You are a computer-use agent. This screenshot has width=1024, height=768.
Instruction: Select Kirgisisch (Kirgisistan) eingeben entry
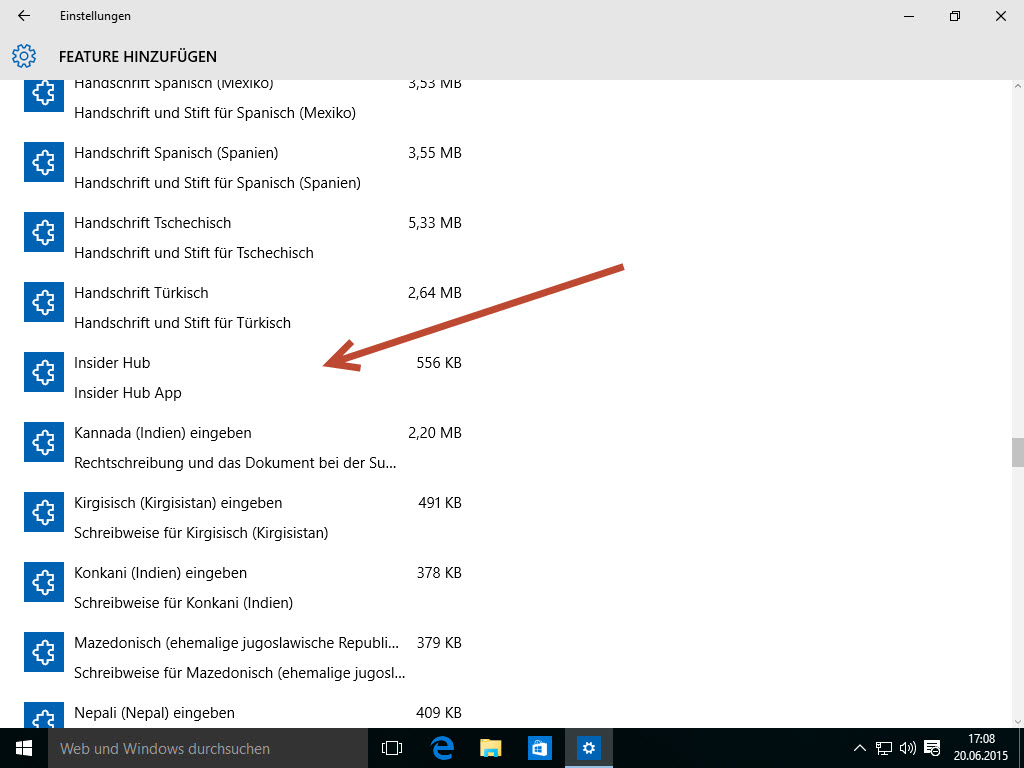pos(243,517)
